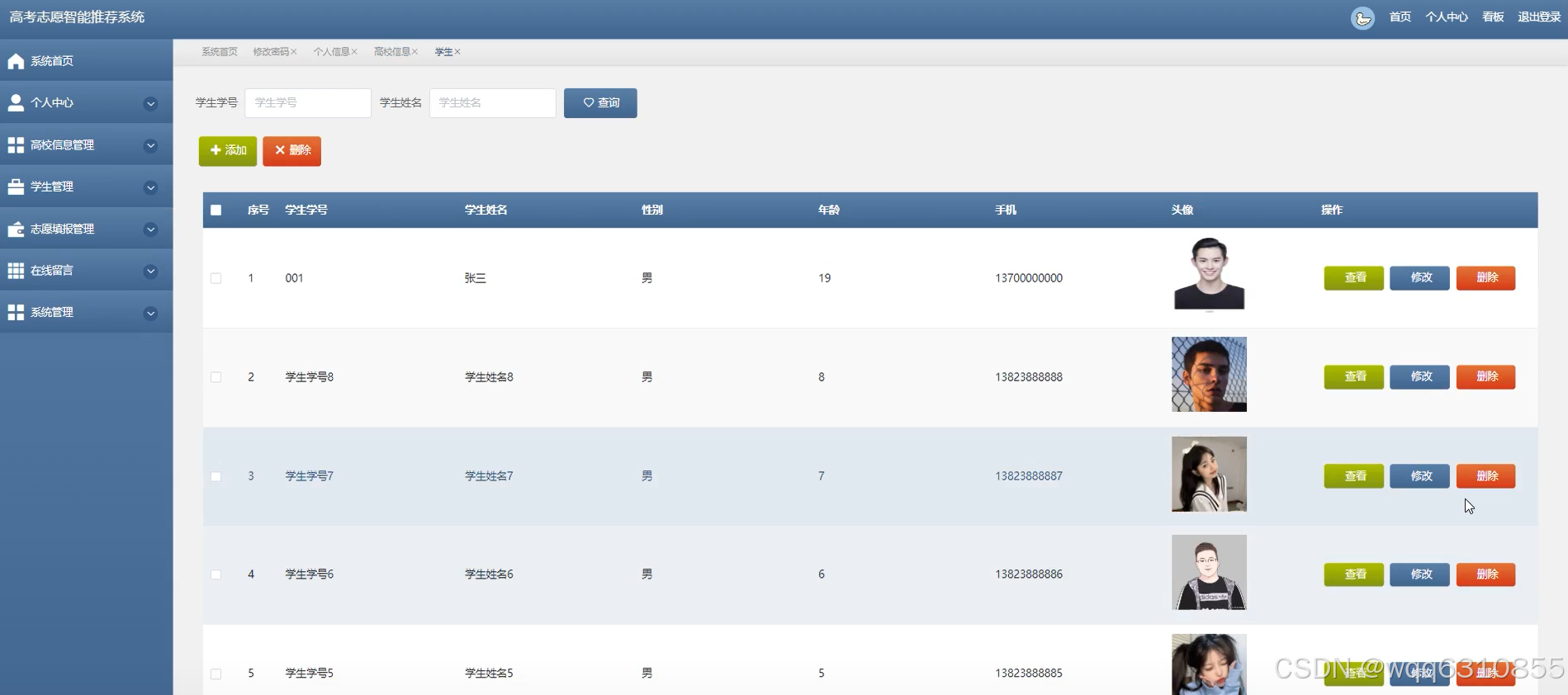This screenshot has height=695, width=1568.
Task: Close the 学生 tab
Action: pos(457,52)
